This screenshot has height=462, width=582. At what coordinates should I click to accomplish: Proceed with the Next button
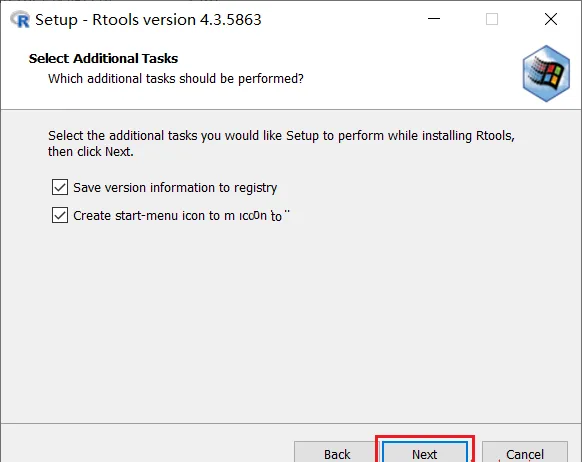click(425, 453)
